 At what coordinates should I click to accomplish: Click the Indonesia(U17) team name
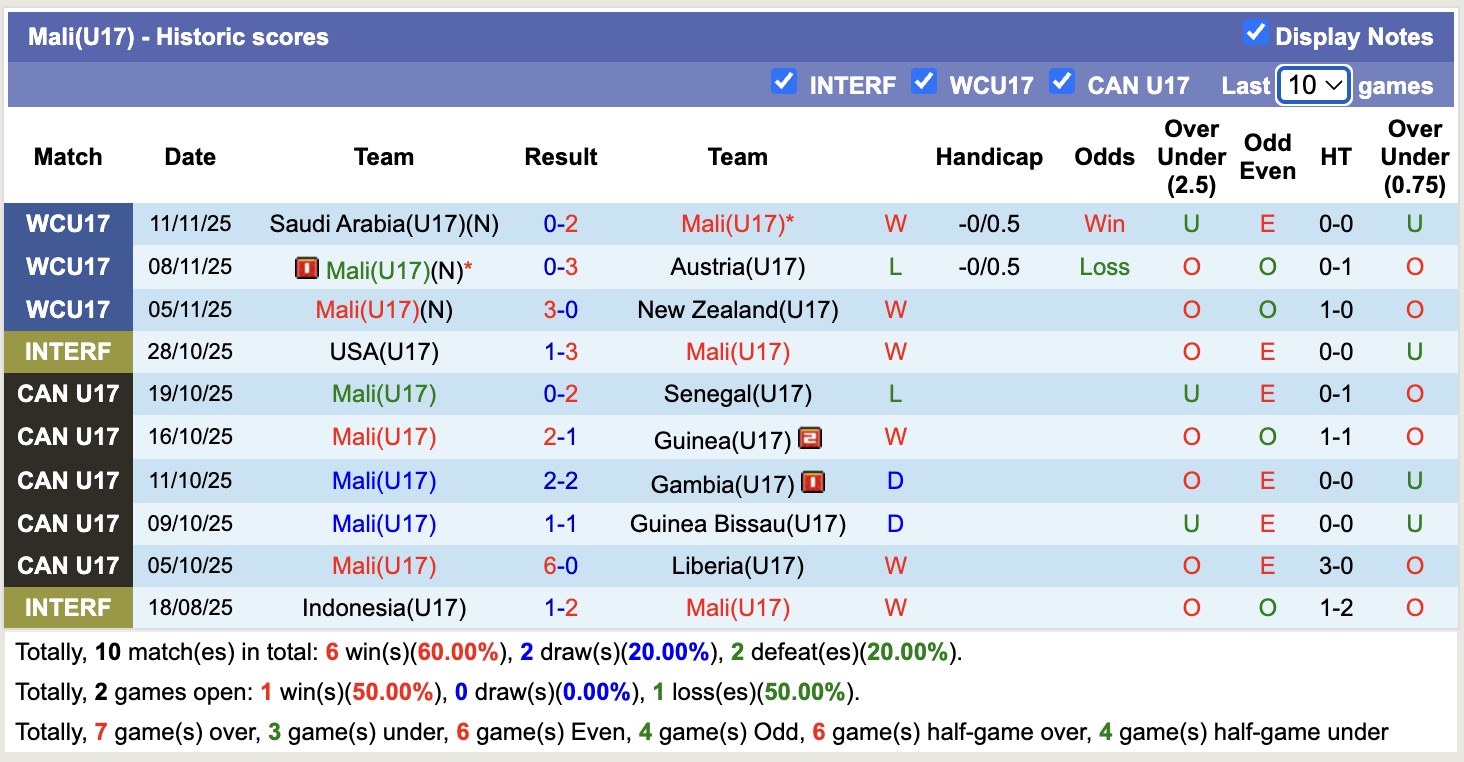[x=384, y=608]
